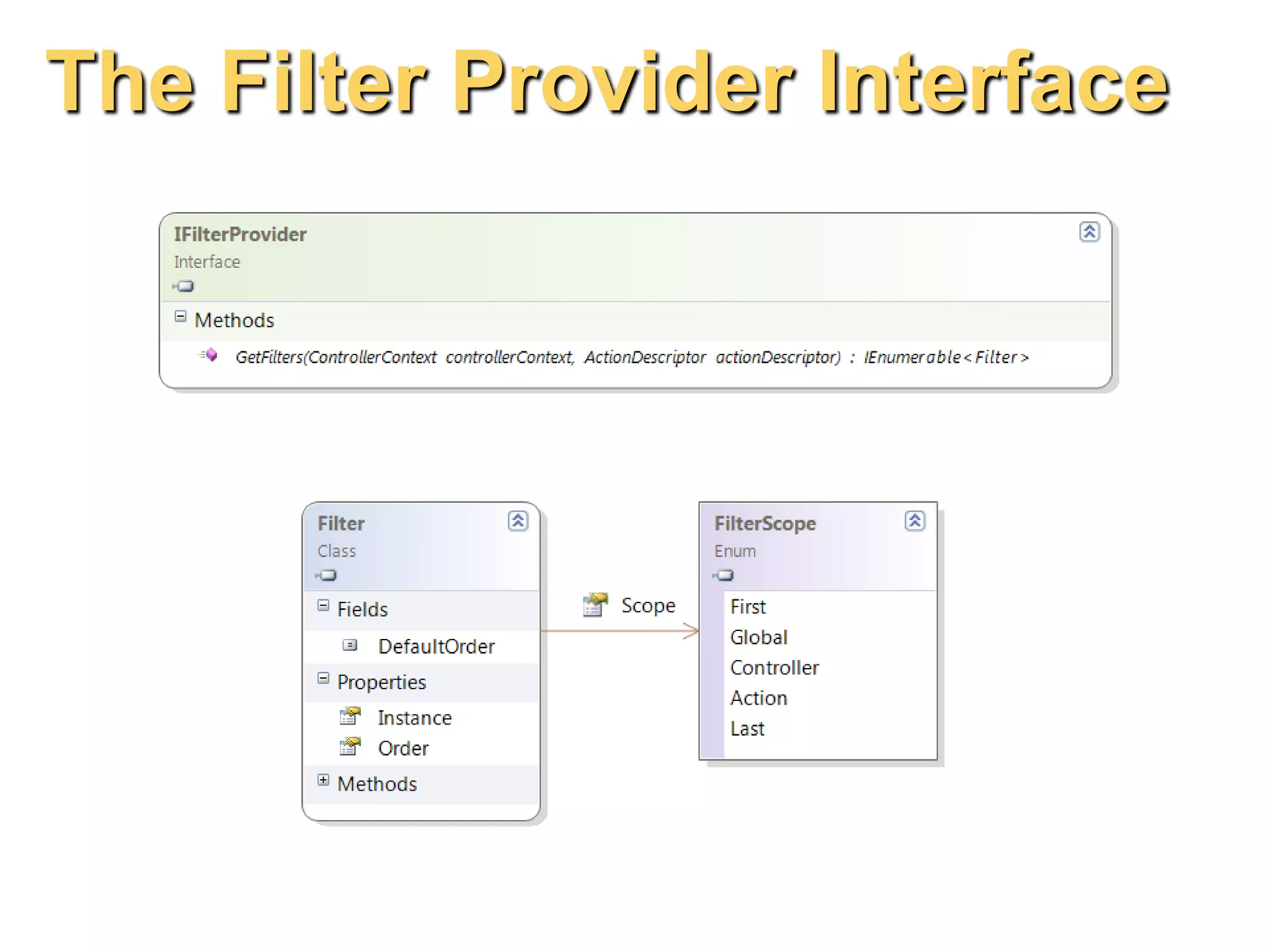Viewport: 1270px width, 952px height.
Task: Click the Instance property icon
Action: tap(350, 716)
